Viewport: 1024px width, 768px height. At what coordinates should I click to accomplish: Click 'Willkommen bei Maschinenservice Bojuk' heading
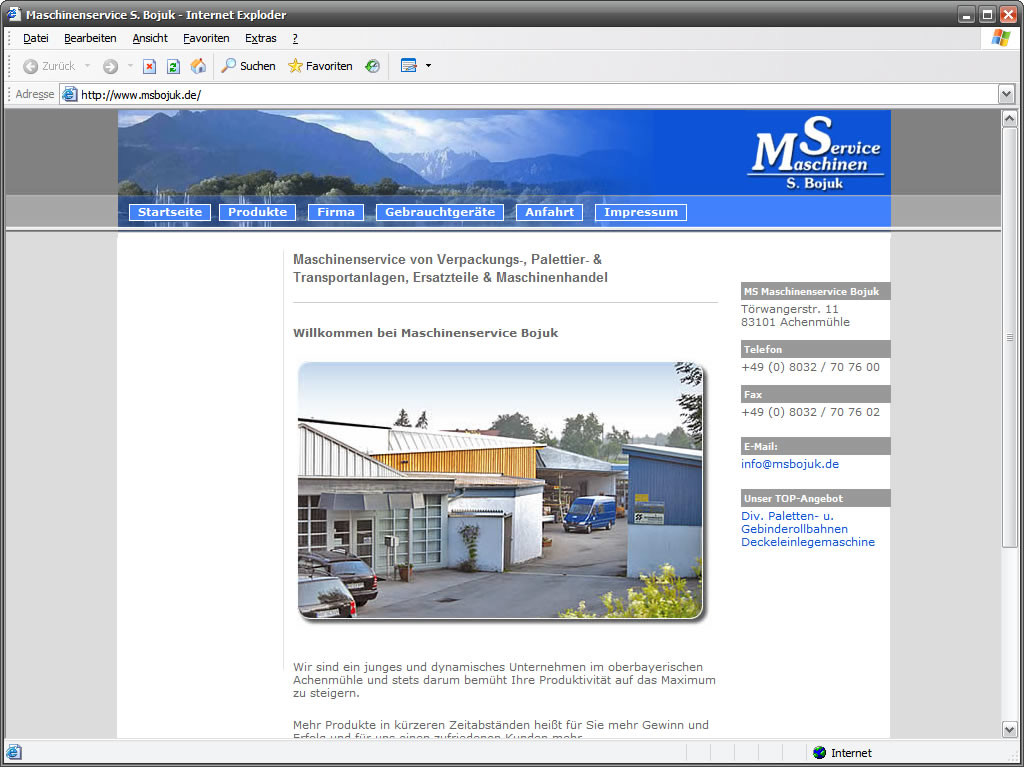tap(426, 333)
